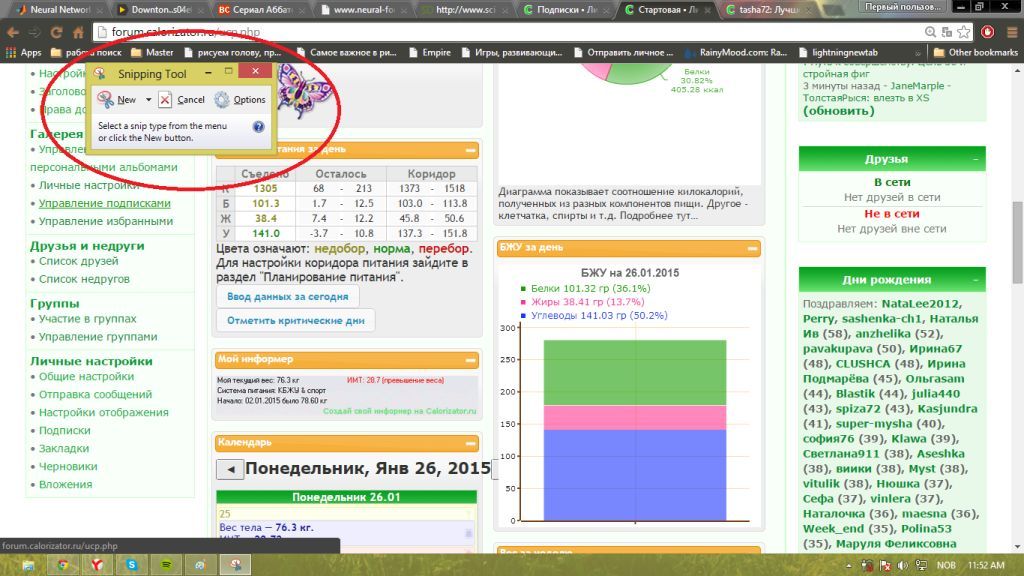Open the Empire bookmark
The image size is (1024, 576).
click(x=430, y=52)
